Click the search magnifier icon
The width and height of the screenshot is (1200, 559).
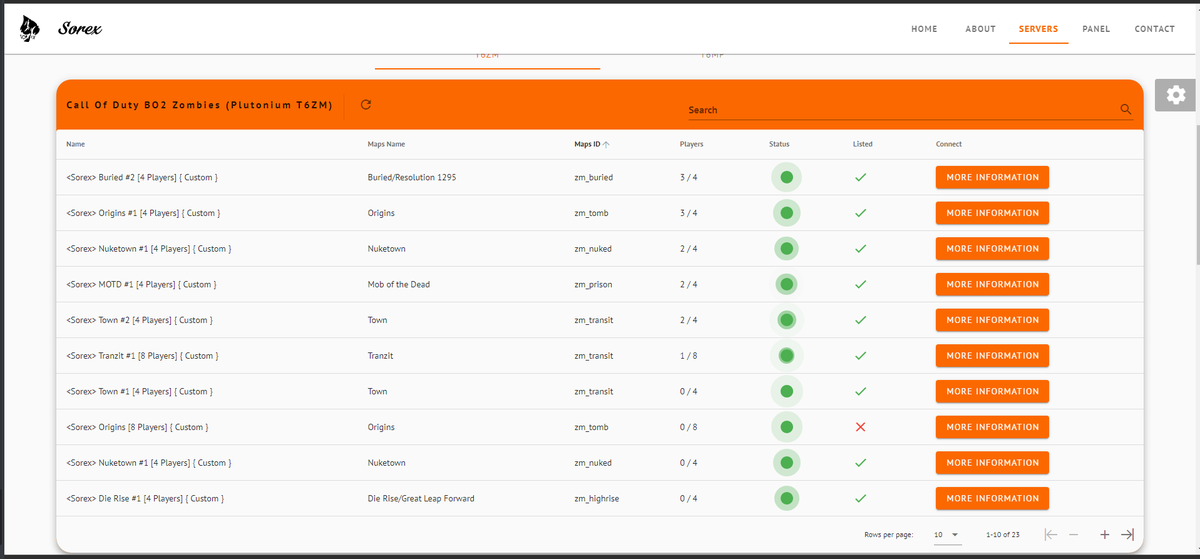coord(1125,110)
